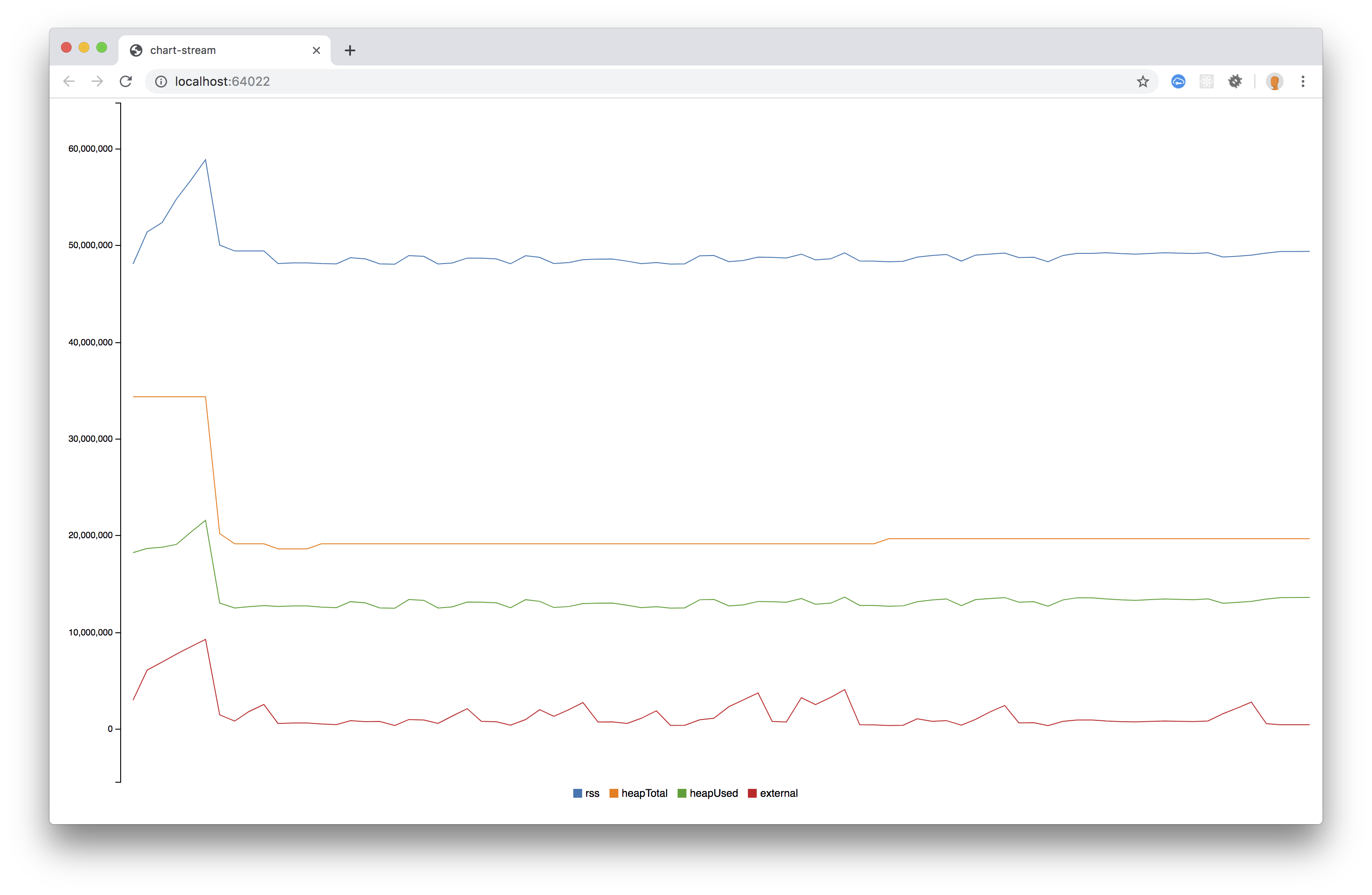Close the chart-stream tab
The height and width of the screenshot is (895, 1372).
tap(316, 50)
